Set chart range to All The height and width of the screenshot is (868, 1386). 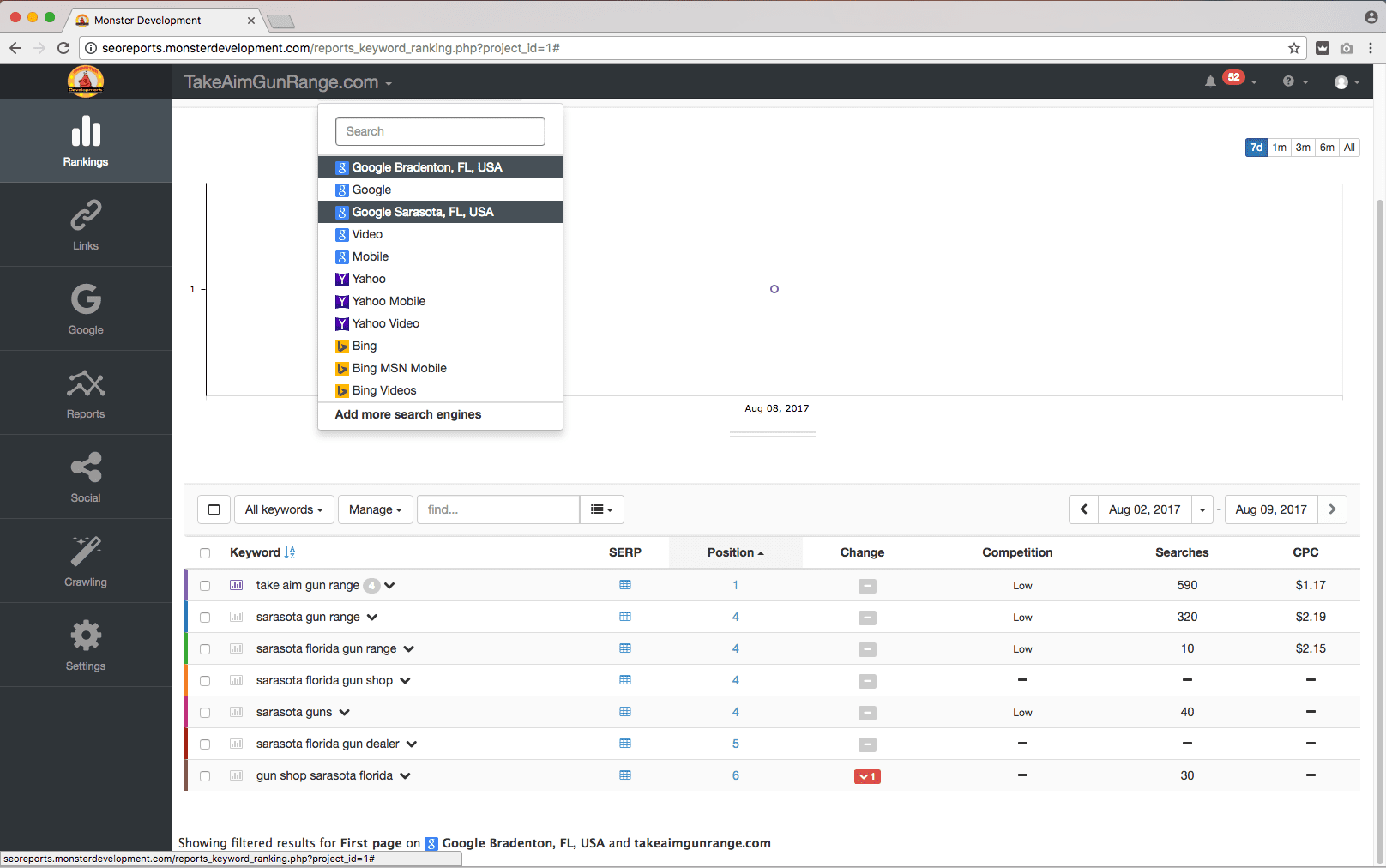[1349, 148]
